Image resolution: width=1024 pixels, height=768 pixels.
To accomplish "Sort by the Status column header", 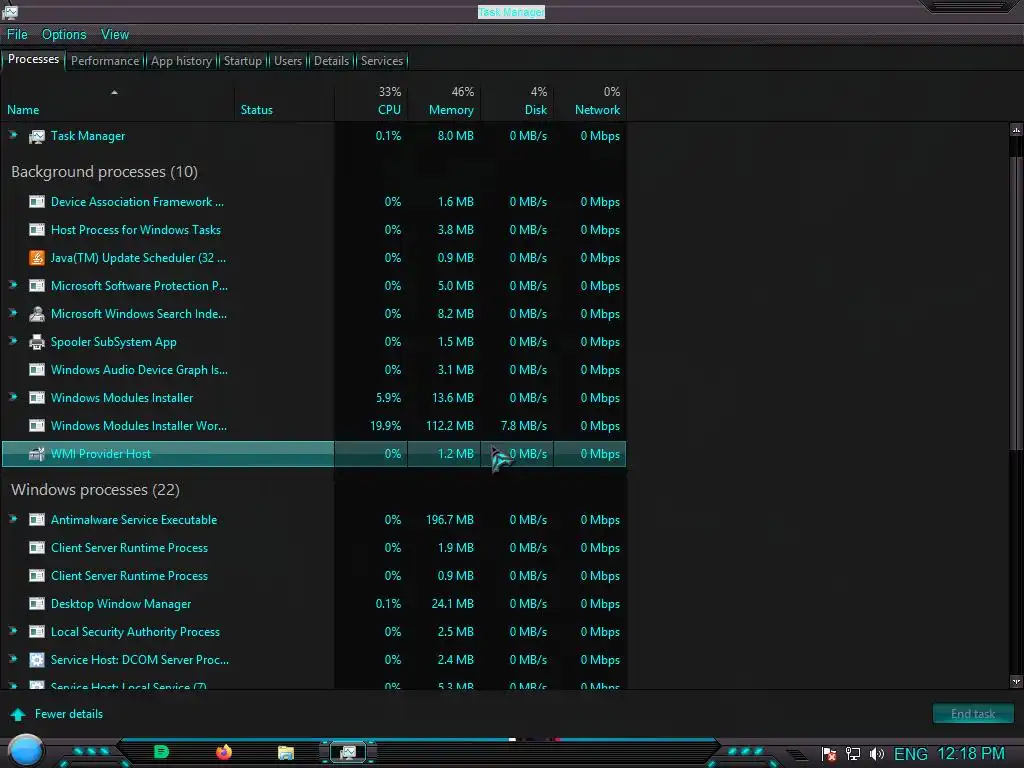I will click(x=284, y=101).
